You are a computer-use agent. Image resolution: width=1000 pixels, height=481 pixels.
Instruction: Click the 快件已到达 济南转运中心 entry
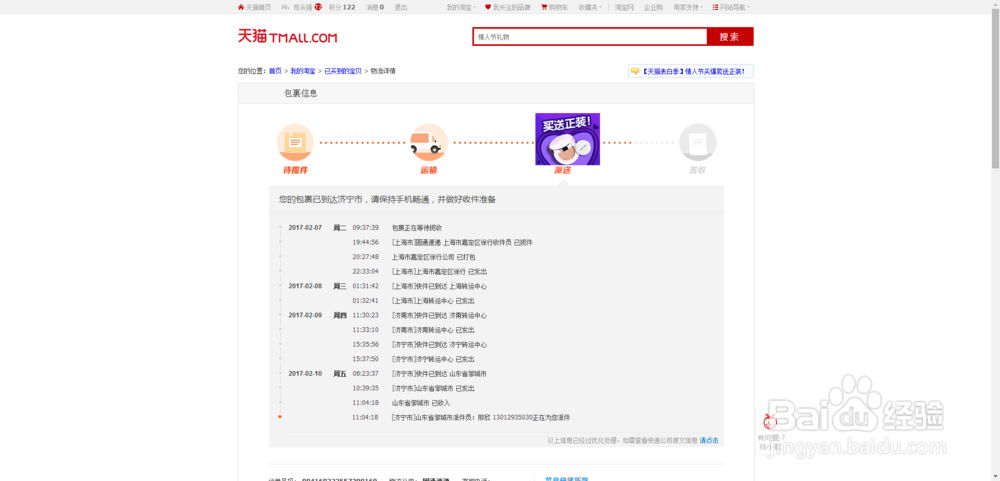pyautogui.click(x=439, y=315)
